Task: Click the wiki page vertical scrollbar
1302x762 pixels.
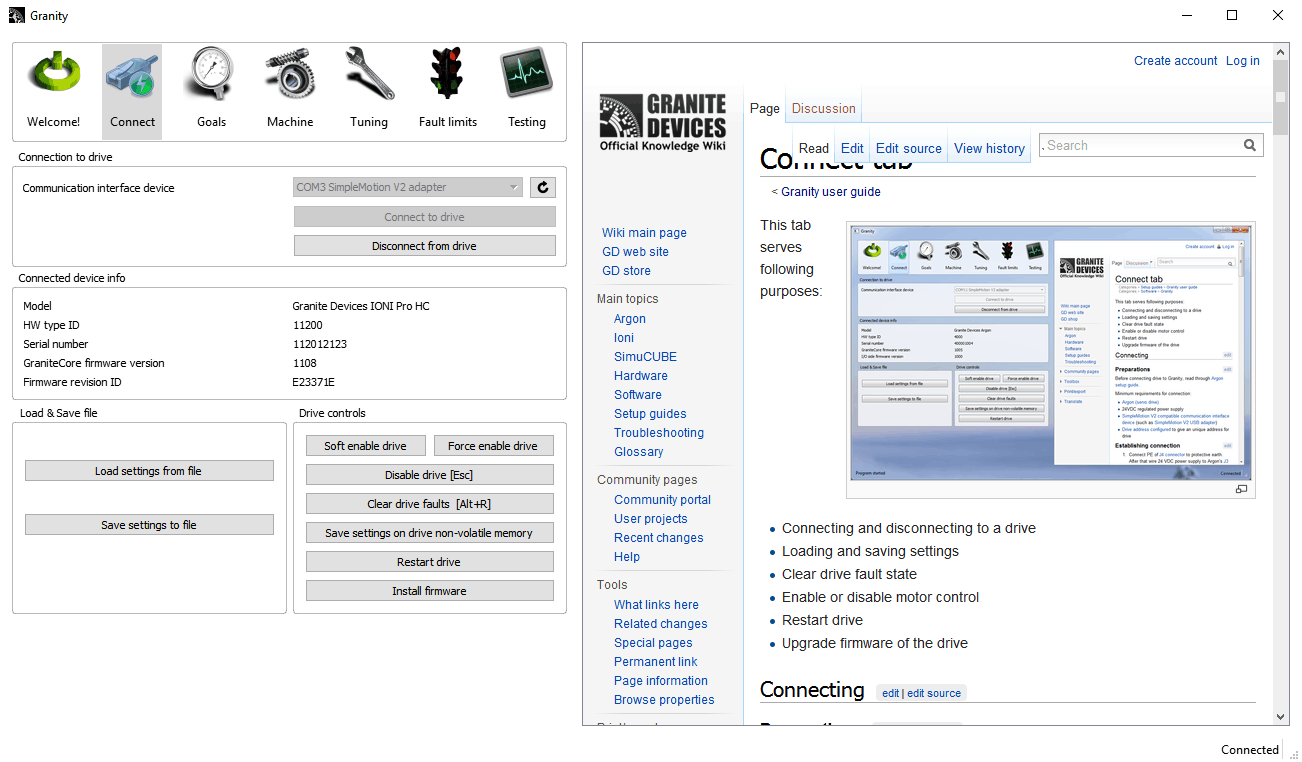Action: [1280, 384]
